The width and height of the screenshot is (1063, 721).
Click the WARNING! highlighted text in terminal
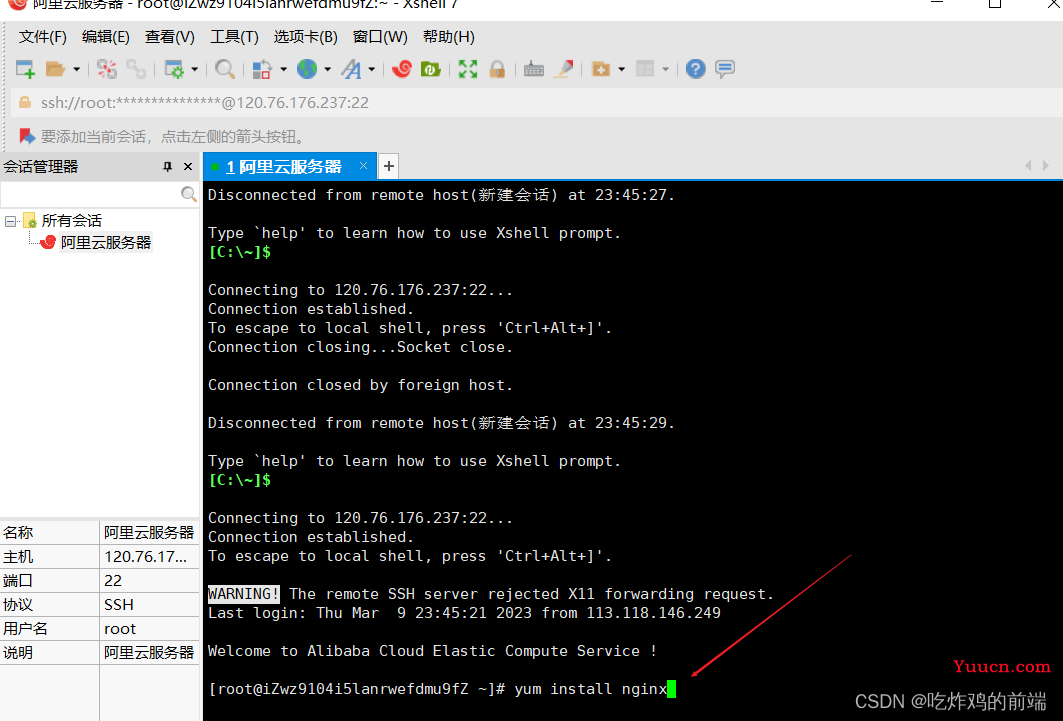(x=243, y=594)
